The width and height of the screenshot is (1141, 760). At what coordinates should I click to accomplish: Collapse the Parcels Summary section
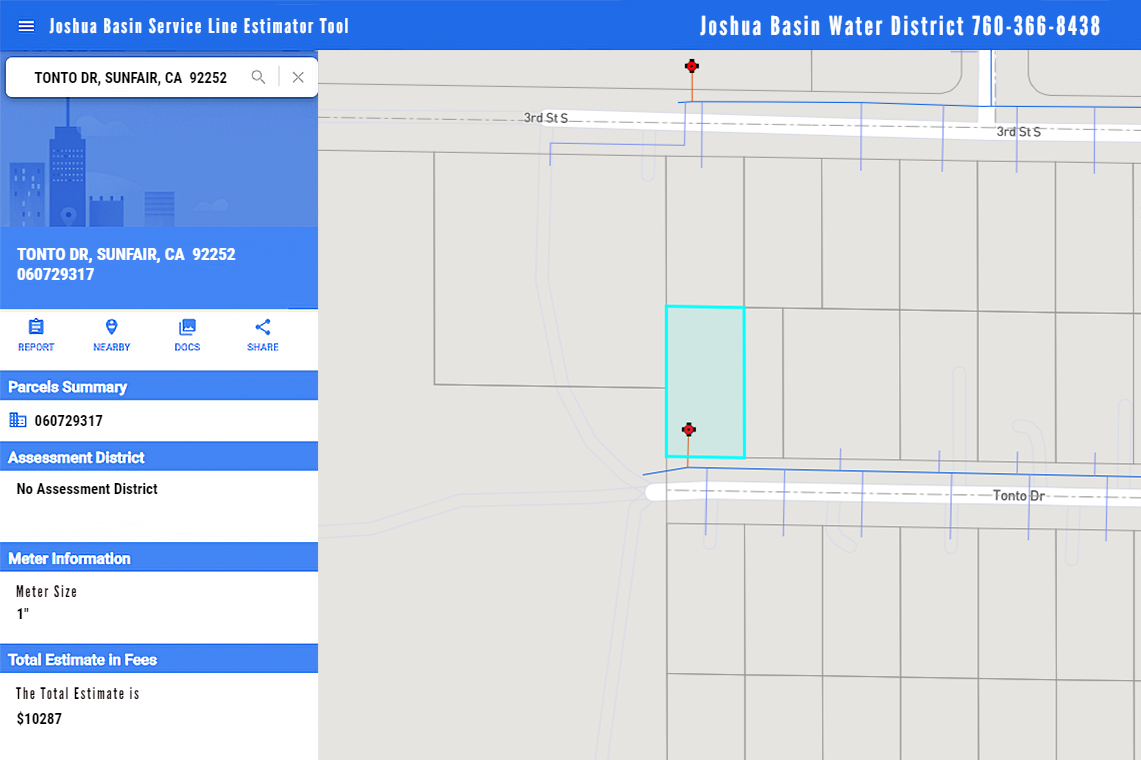pos(159,386)
